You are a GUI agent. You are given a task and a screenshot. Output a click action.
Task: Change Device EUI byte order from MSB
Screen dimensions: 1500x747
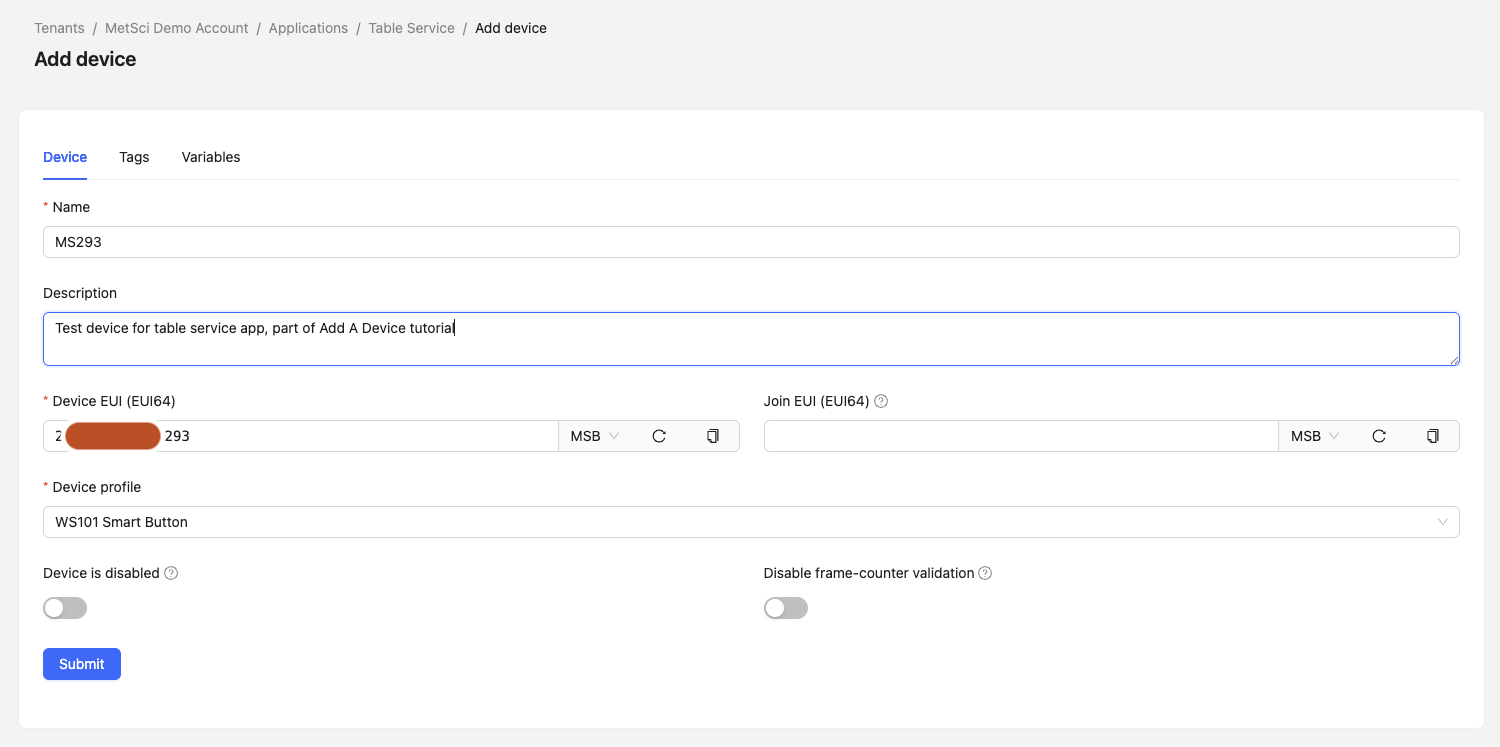594,435
